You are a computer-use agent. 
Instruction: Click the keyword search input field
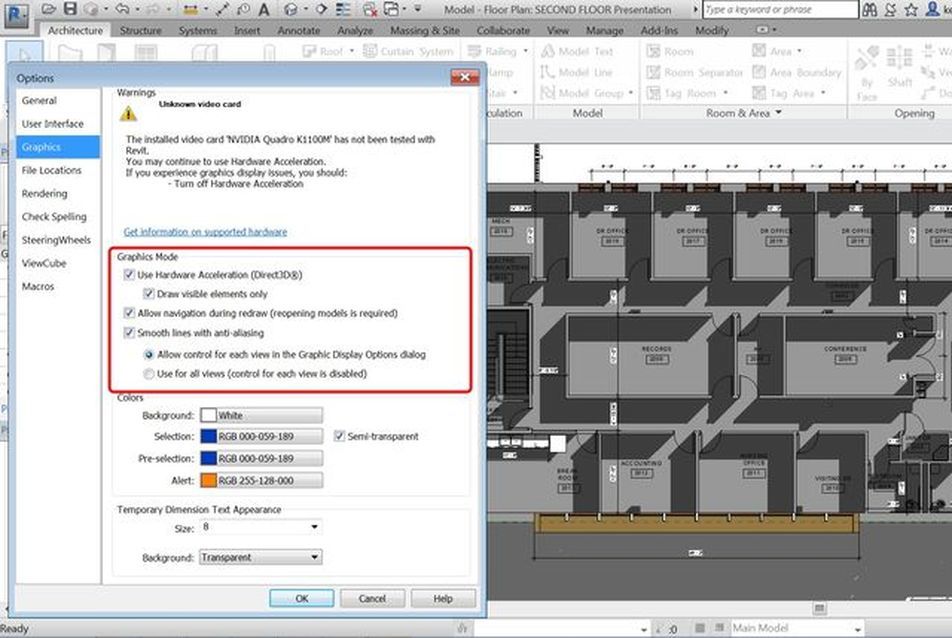point(780,9)
